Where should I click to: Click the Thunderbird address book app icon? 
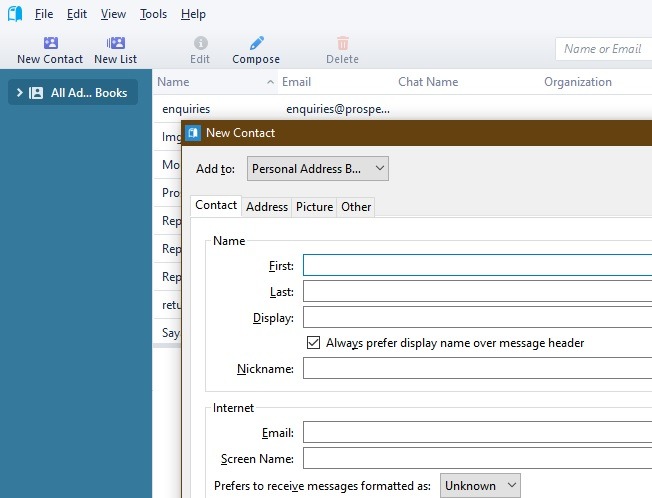[x=15, y=14]
